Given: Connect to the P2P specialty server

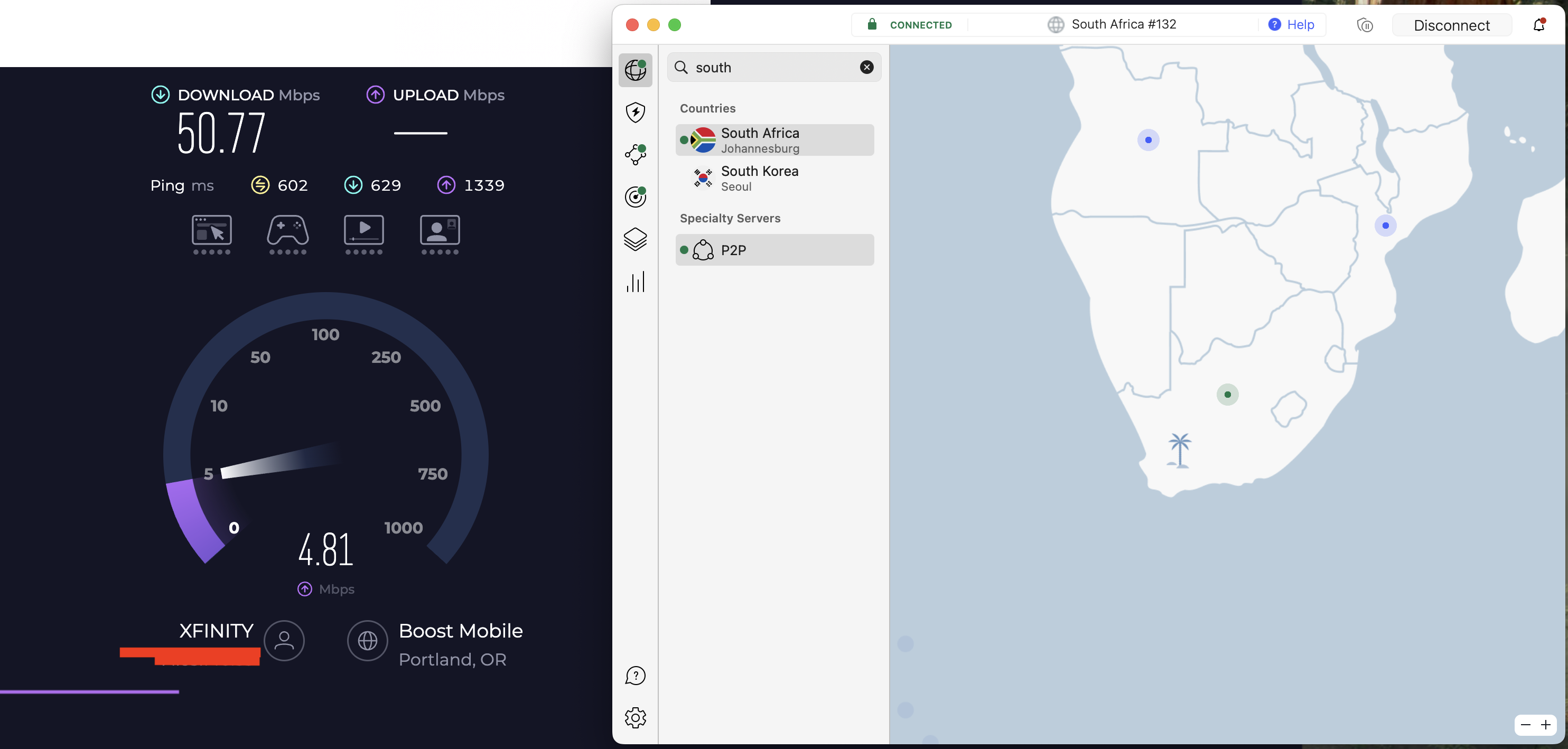Looking at the screenshot, I should 773,249.
